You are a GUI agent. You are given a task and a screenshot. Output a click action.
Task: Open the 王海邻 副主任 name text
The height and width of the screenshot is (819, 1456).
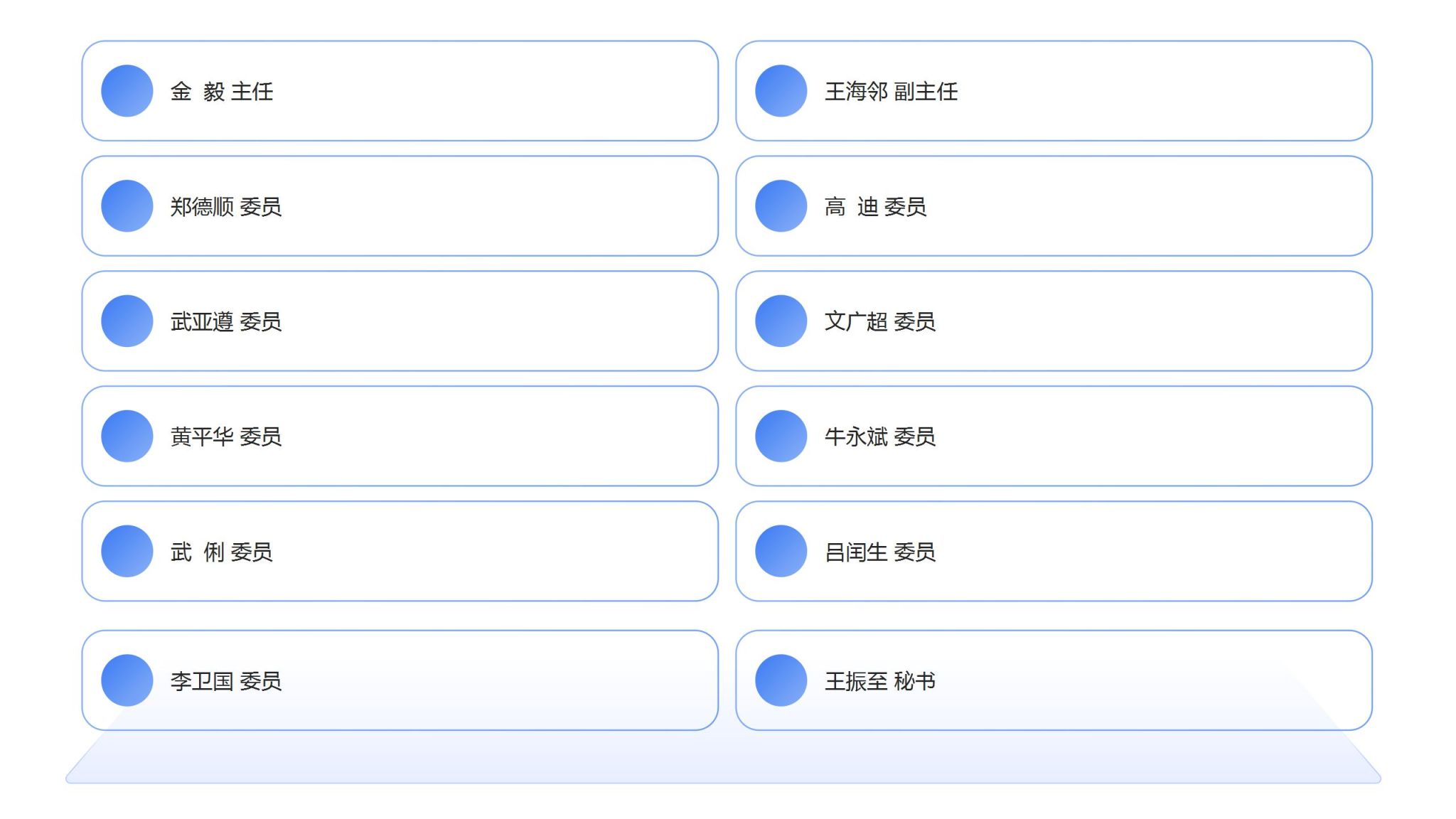pos(892,92)
